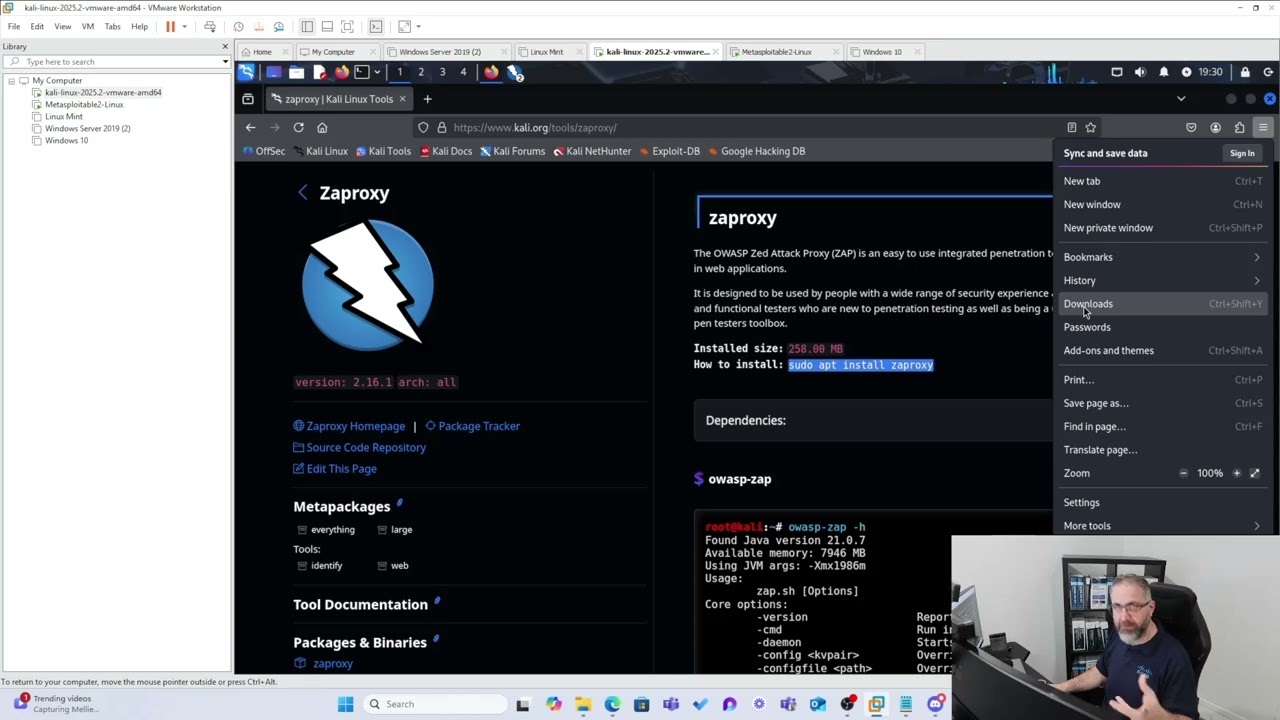Click the Firefox account profile icon
This screenshot has width=1280, height=720.
[x=1215, y=127]
